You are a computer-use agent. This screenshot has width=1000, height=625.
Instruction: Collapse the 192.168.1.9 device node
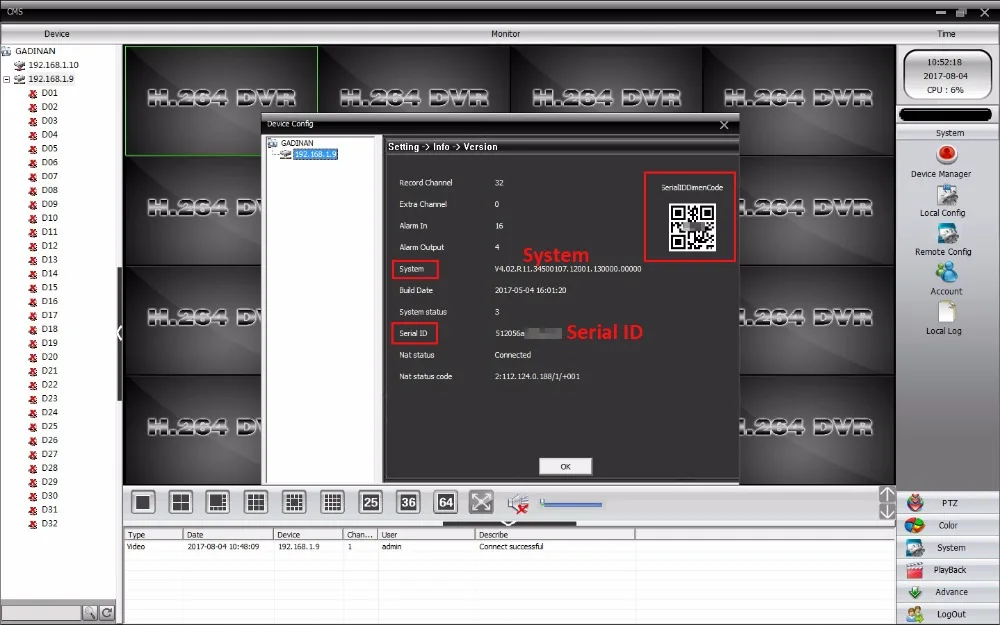[x=6, y=79]
